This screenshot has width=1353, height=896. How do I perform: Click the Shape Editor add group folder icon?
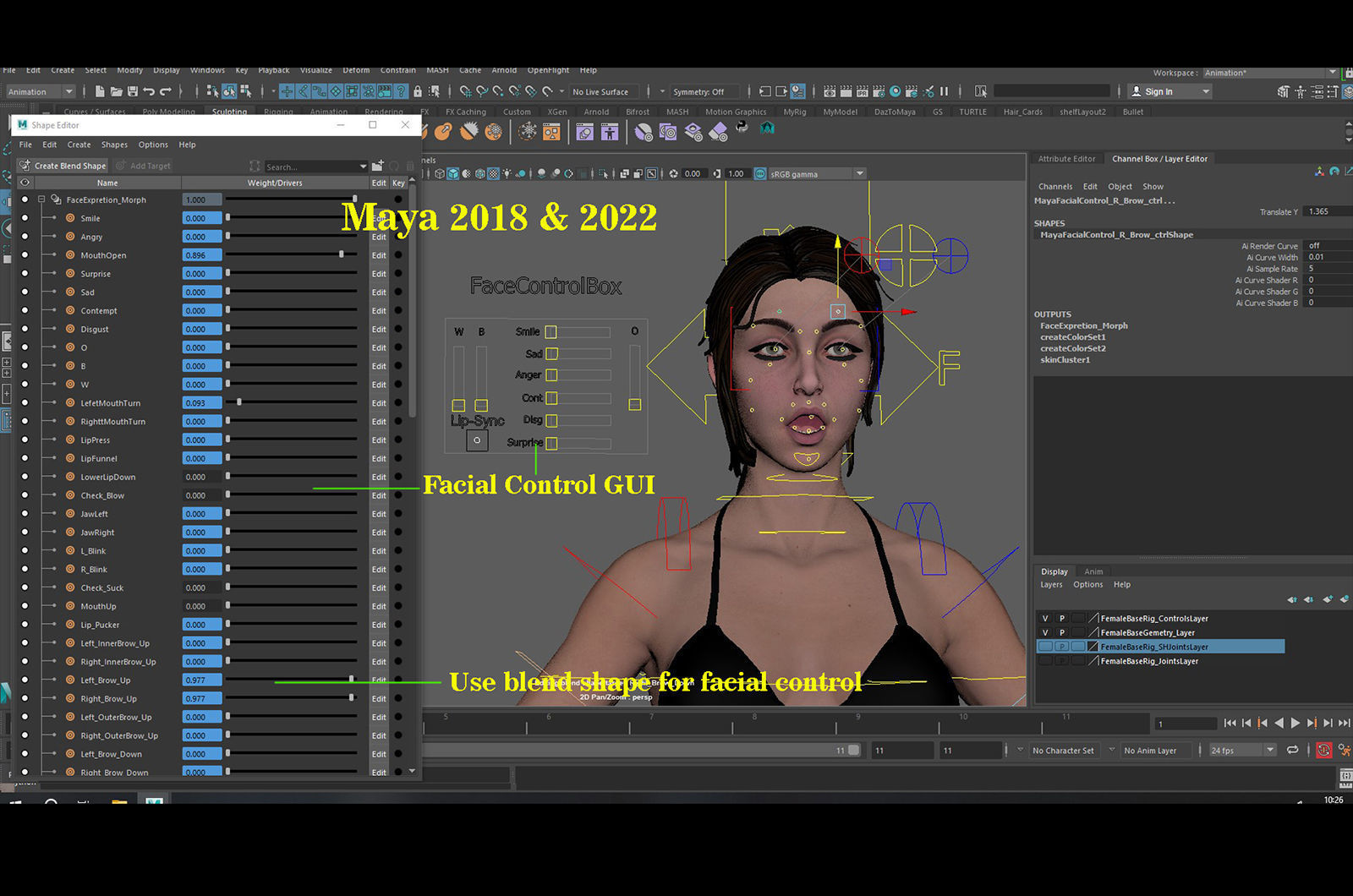(377, 166)
